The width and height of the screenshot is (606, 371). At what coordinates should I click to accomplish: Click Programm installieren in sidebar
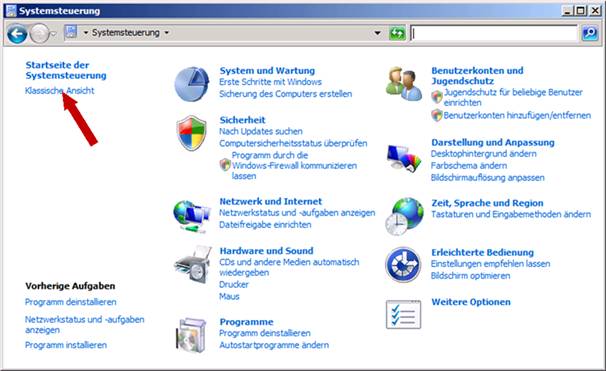click(66, 345)
